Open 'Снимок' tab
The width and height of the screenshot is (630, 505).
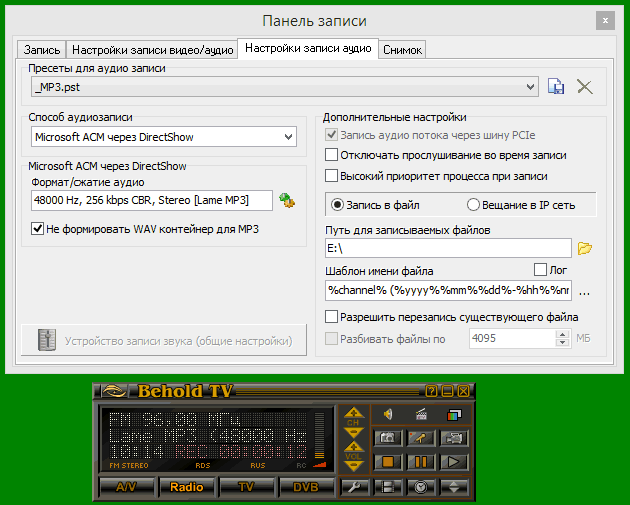(402, 50)
